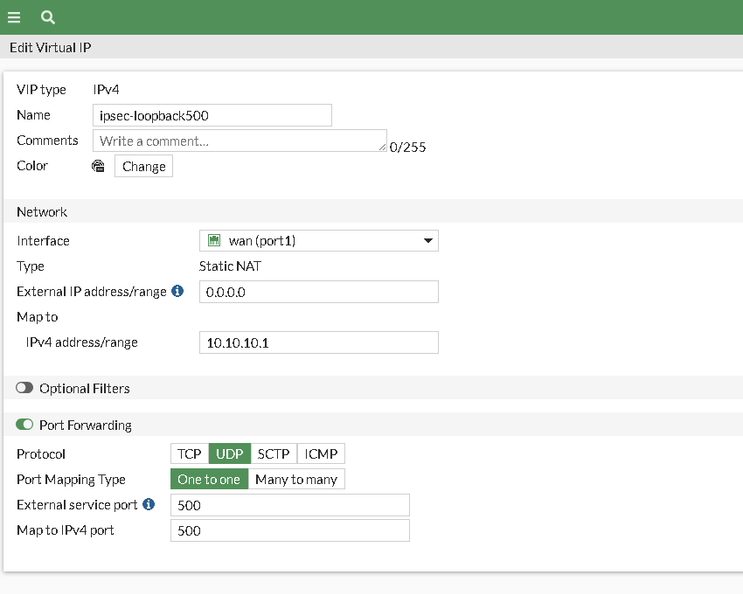The height and width of the screenshot is (594, 743).
Task: Click the Change color button
Action: tap(144, 166)
